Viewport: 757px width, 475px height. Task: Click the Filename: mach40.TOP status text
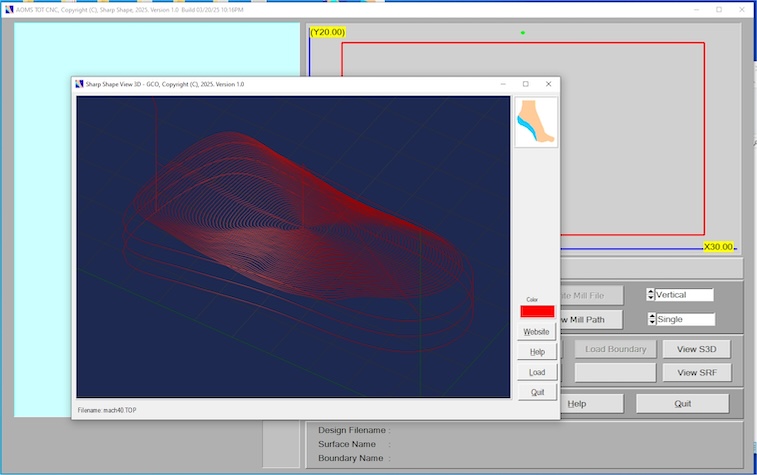pyautogui.click(x=107, y=410)
